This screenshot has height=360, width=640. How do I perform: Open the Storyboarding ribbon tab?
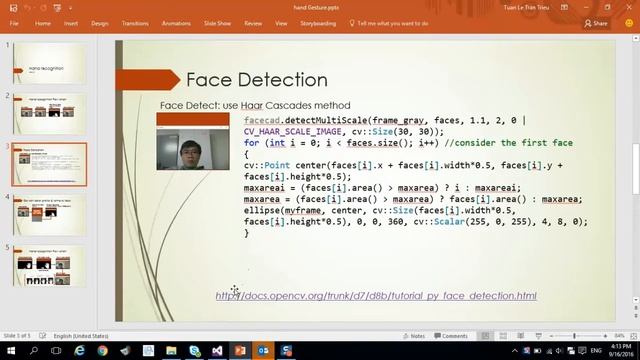pyautogui.click(x=318, y=23)
